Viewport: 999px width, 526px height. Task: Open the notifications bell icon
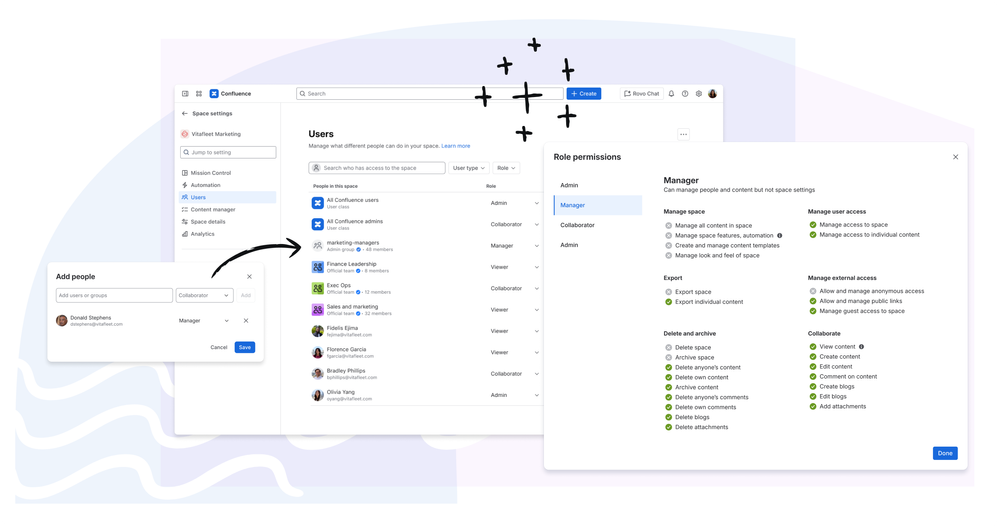click(x=671, y=94)
